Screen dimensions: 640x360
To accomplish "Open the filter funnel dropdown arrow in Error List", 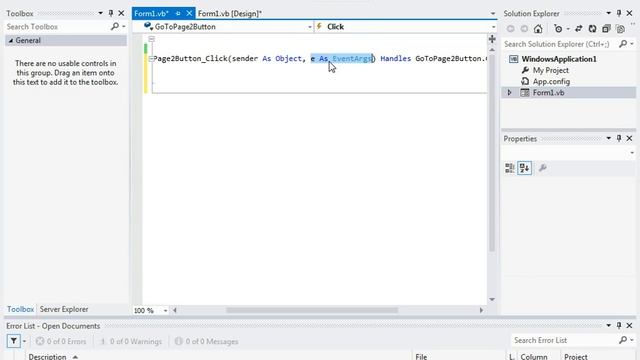I will click(x=24, y=341).
